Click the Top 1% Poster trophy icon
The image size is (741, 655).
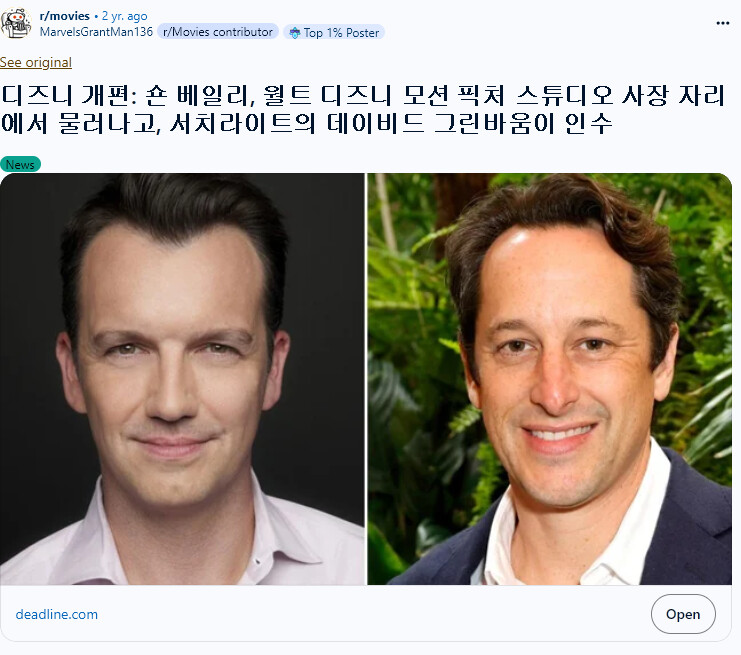(x=294, y=33)
